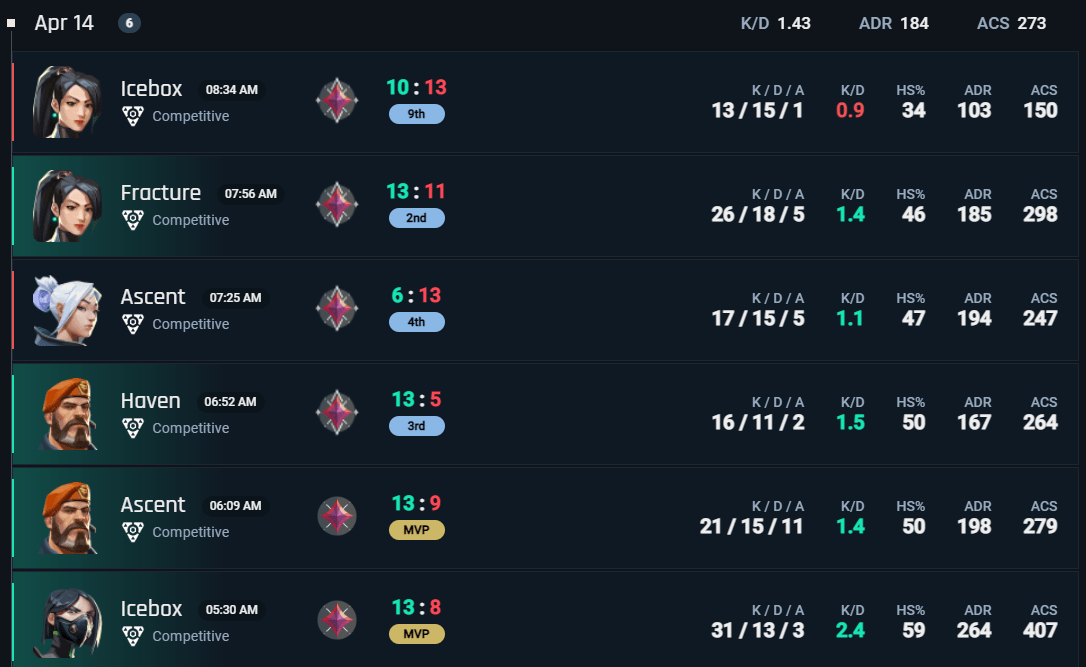Click the 31 / 13 / 3 KDA stat
The width and height of the screenshot is (1086, 667).
click(x=758, y=630)
